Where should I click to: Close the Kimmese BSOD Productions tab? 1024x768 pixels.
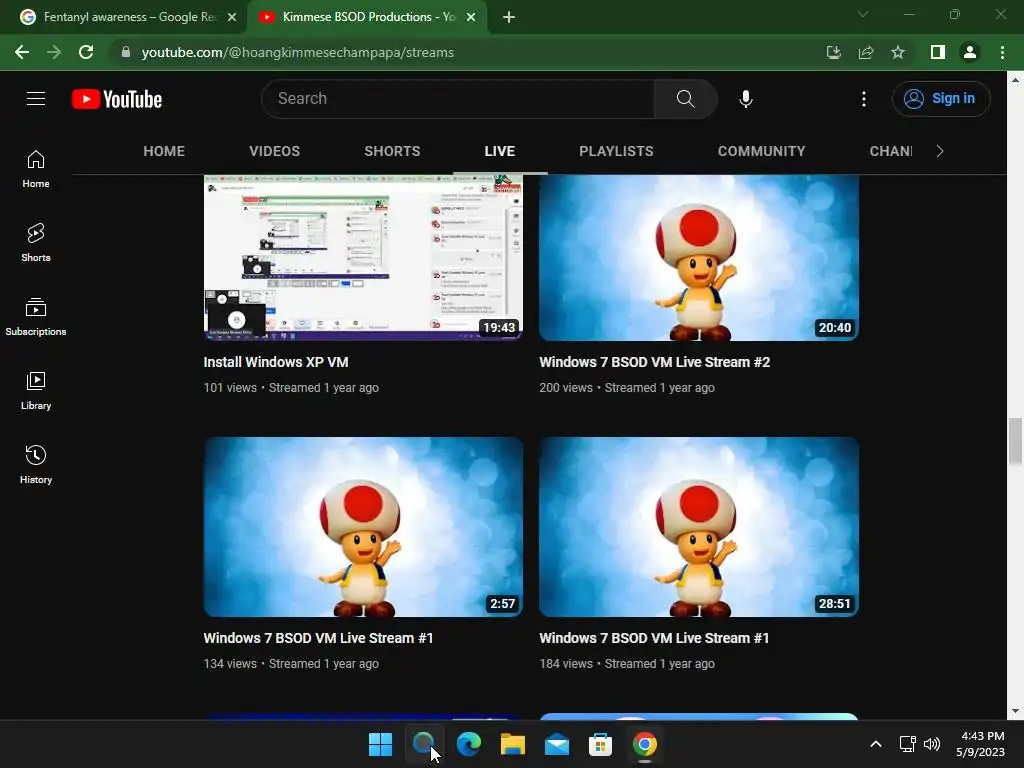[471, 17]
